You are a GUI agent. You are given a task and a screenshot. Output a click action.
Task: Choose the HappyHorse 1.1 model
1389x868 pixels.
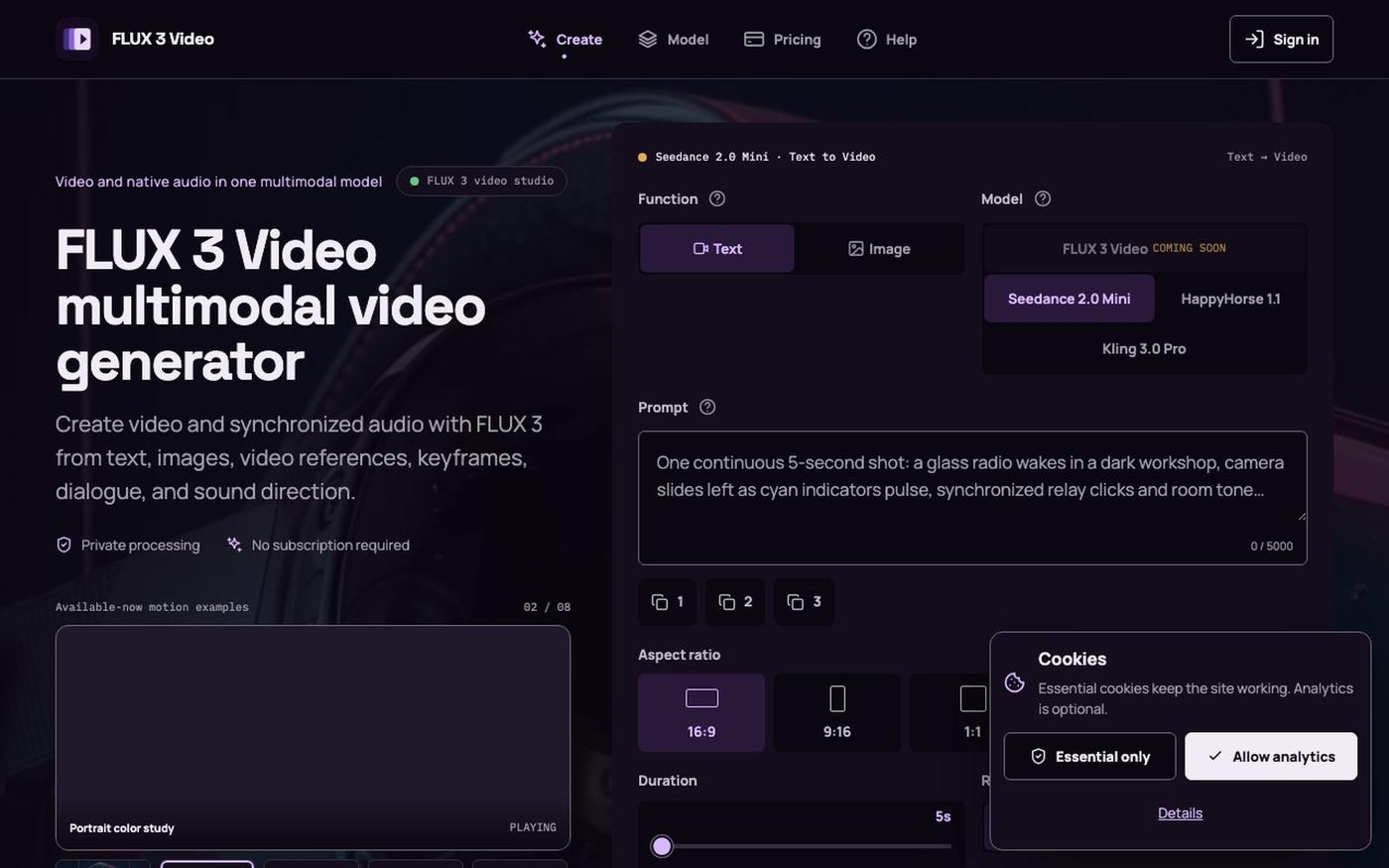click(1230, 299)
